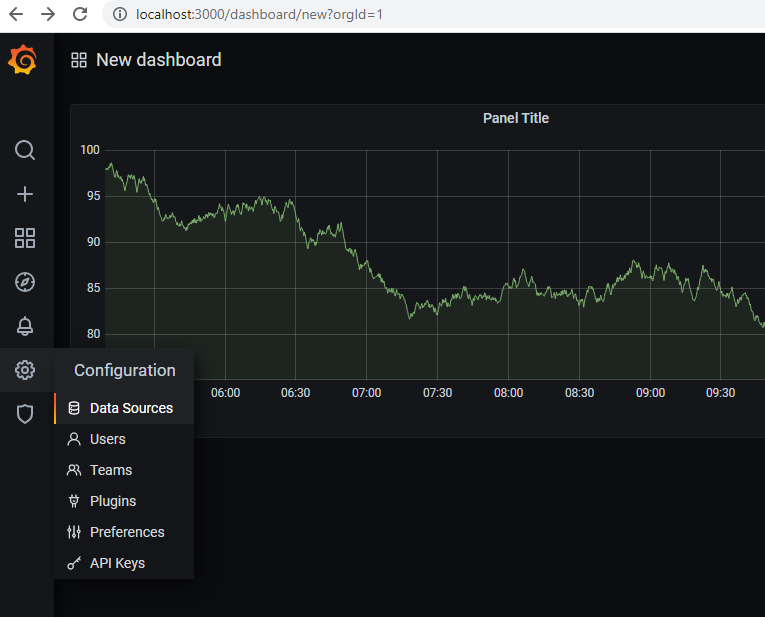The height and width of the screenshot is (617, 765).
Task: Click the group icon next to Teams
Action: click(x=74, y=470)
